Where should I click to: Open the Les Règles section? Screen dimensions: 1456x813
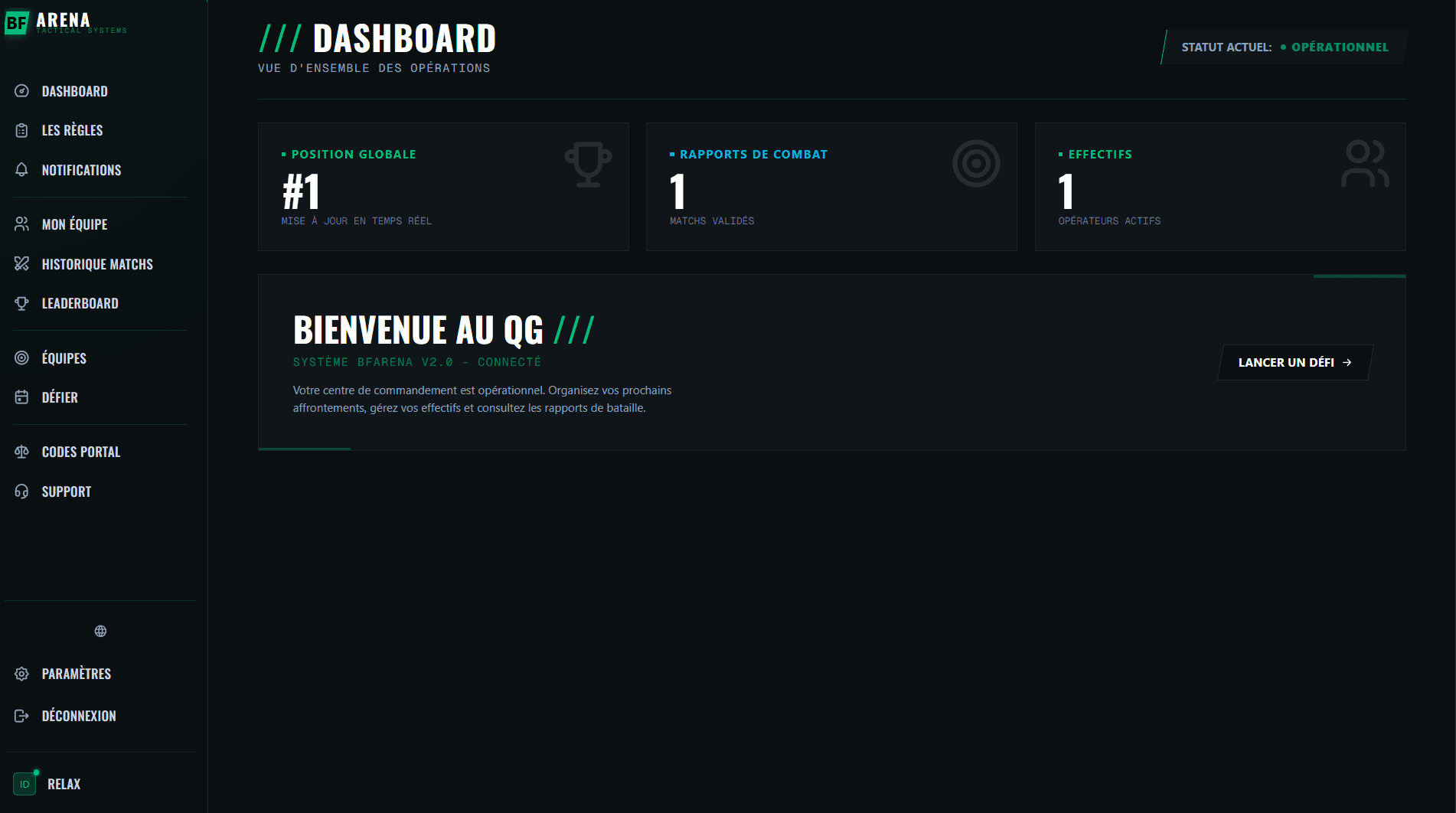pyautogui.click(x=73, y=129)
